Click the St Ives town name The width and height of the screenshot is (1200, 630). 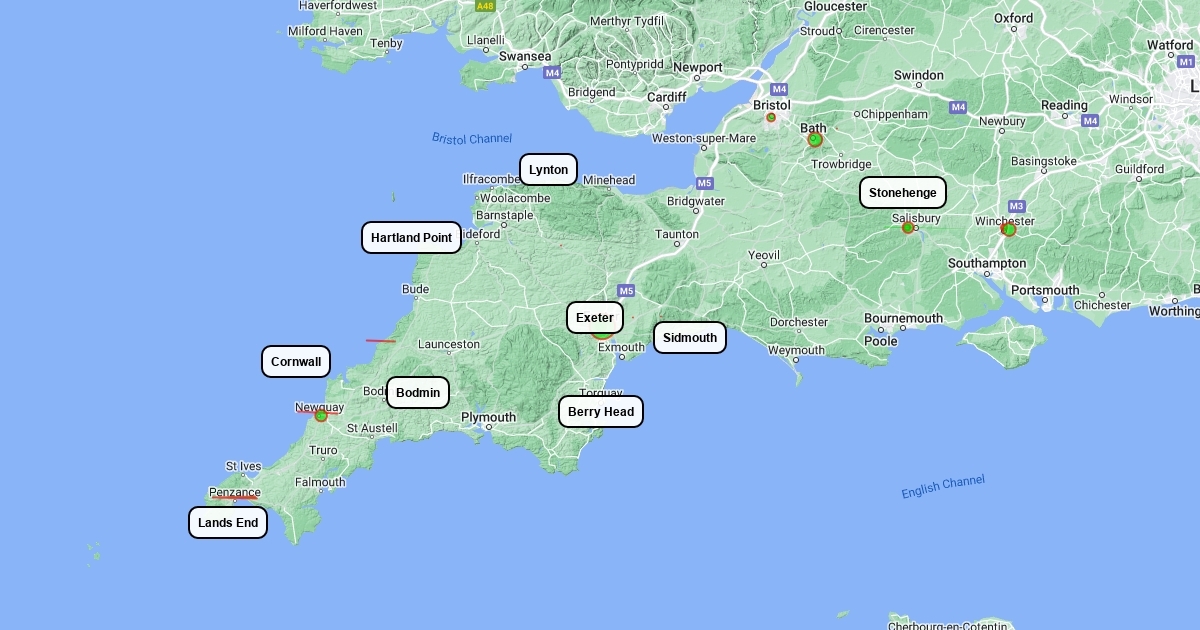(243, 466)
